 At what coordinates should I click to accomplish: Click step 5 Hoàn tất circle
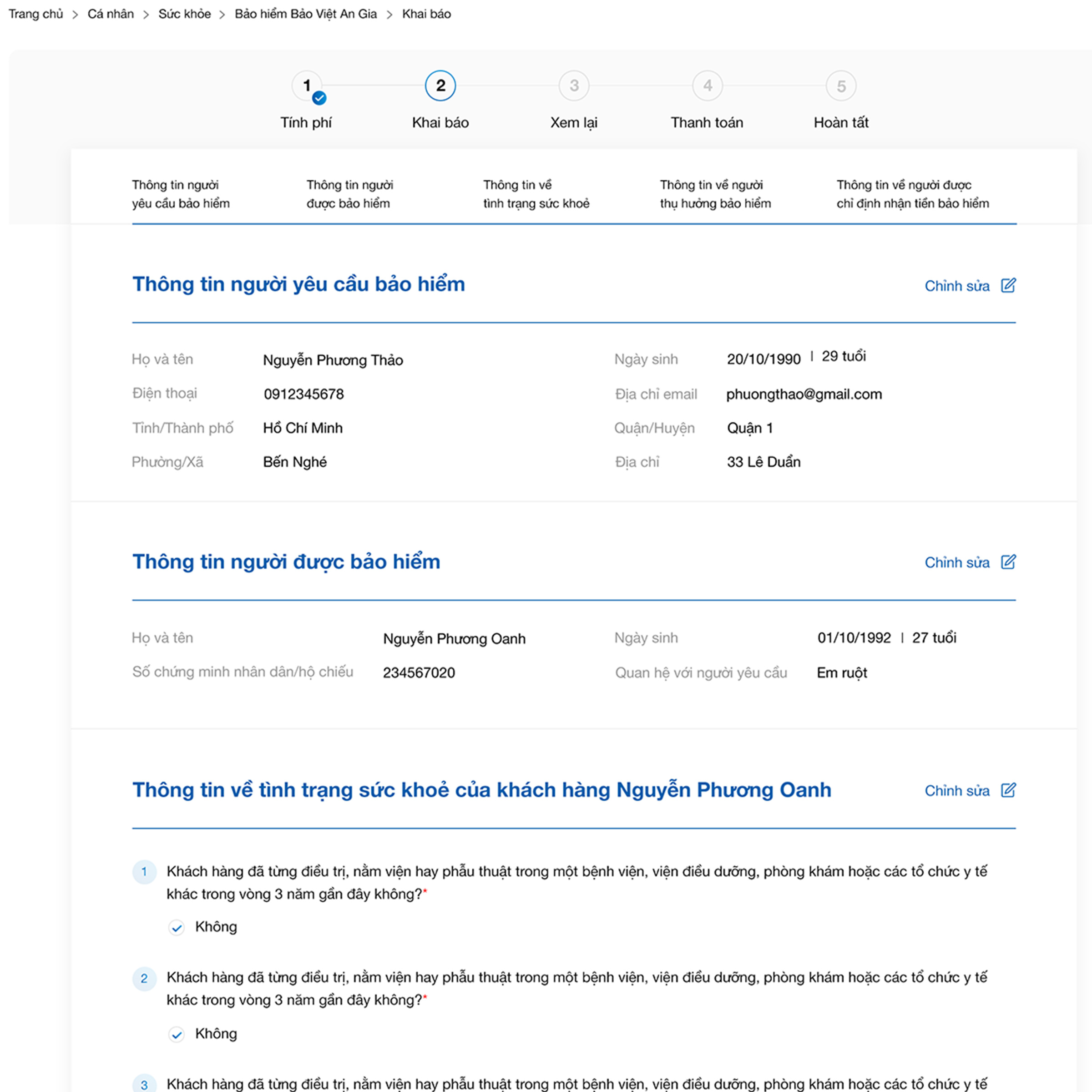841,86
